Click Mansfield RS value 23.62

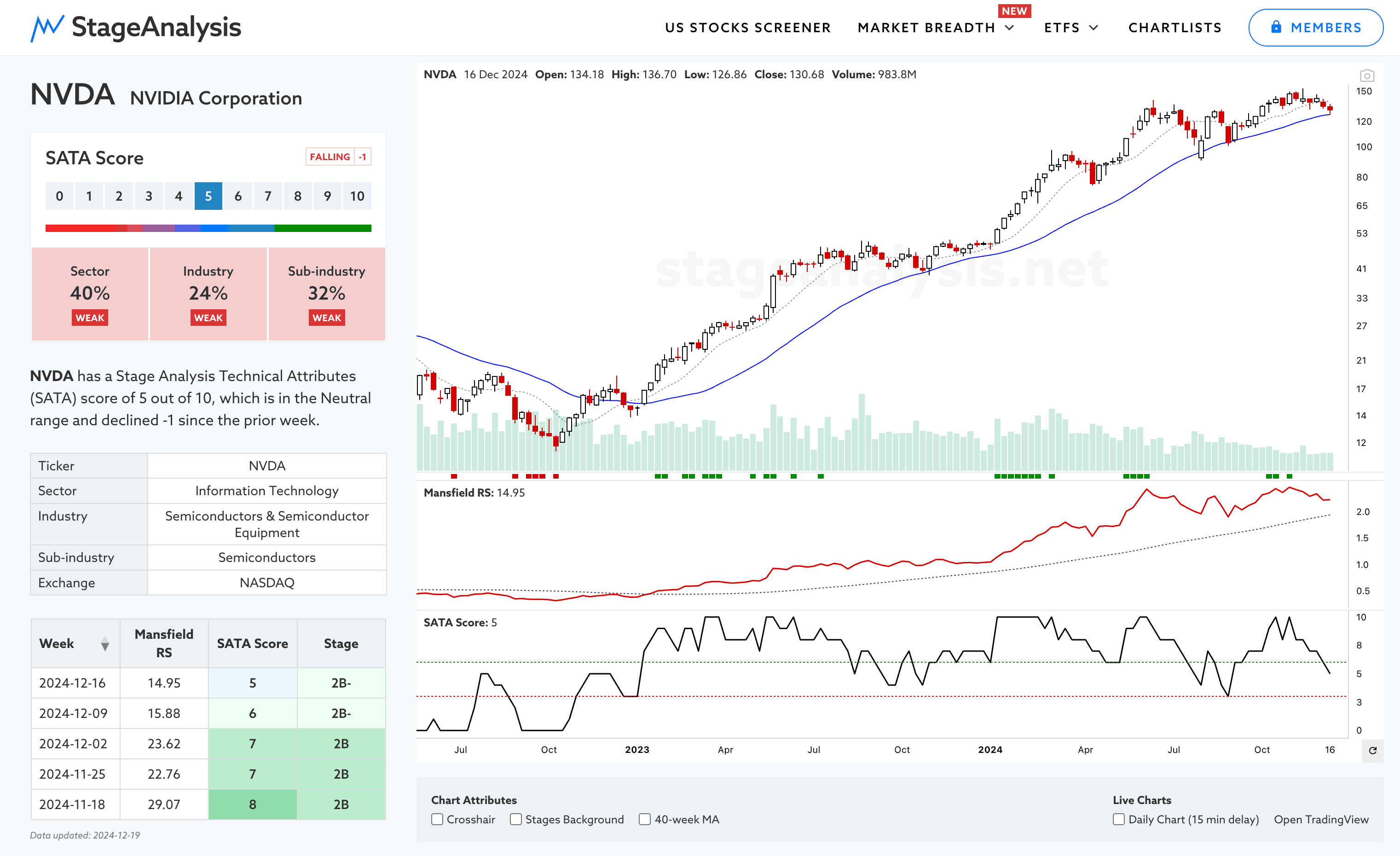(x=164, y=744)
